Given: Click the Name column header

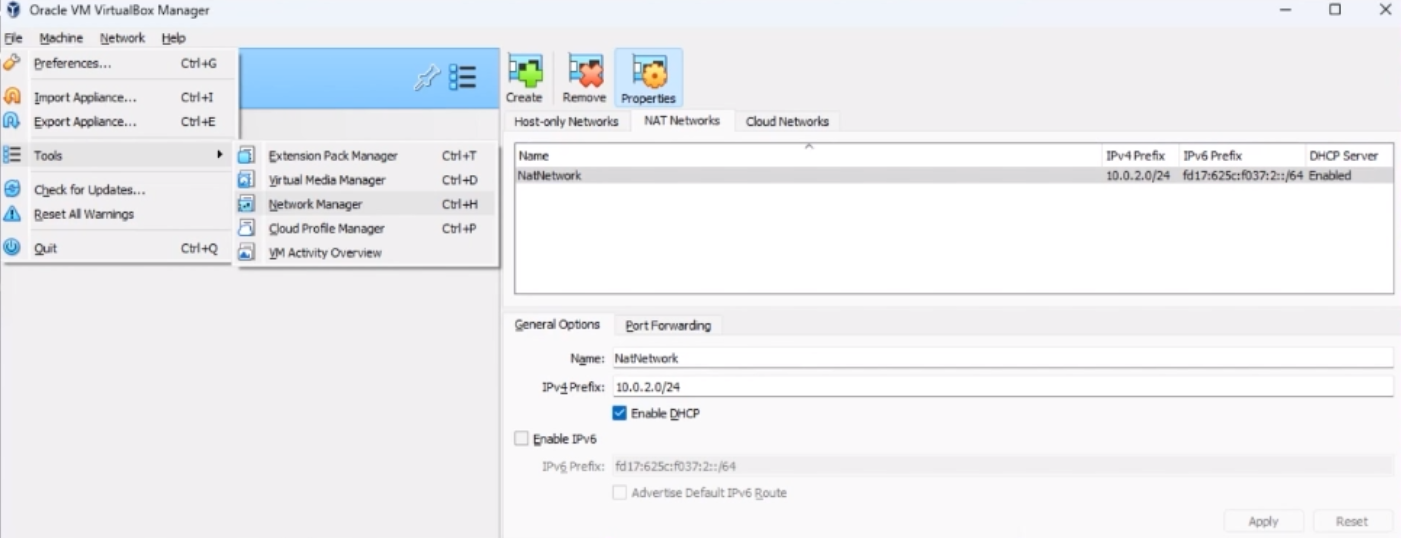Looking at the screenshot, I should 808,156.
